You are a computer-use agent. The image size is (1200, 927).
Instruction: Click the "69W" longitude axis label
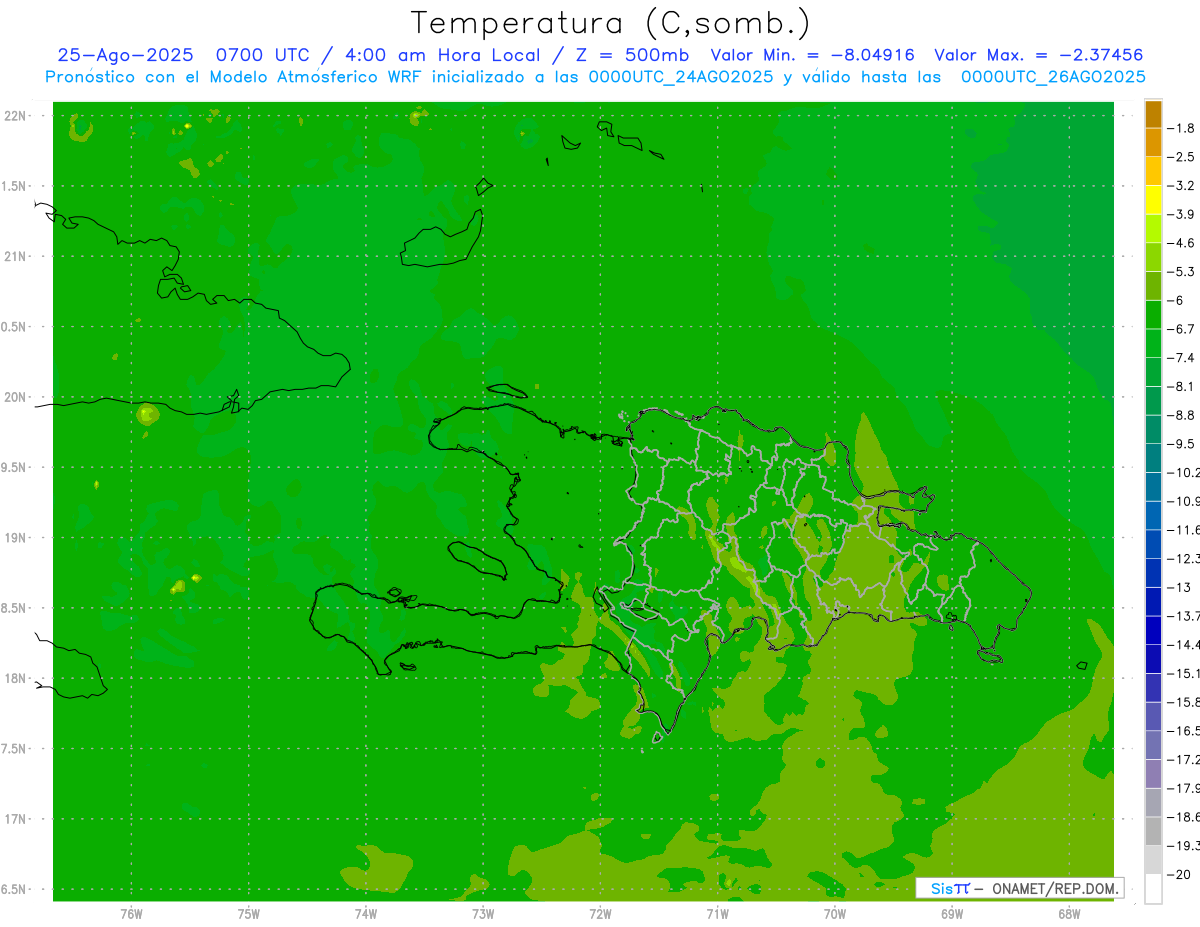pyautogui.click(x=951, y=914)
